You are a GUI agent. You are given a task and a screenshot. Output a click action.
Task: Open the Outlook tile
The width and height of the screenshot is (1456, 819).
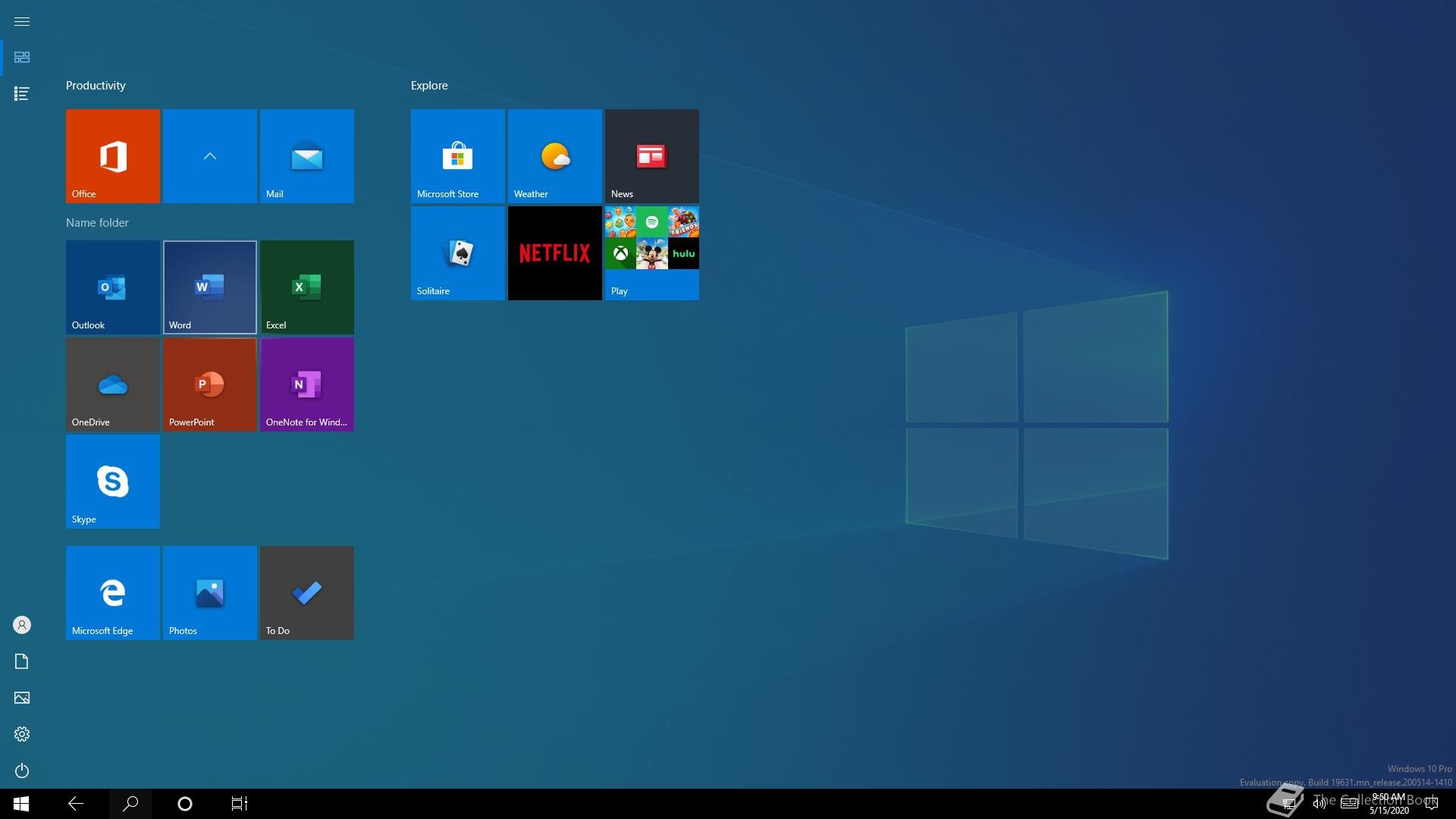click(112, 287)
